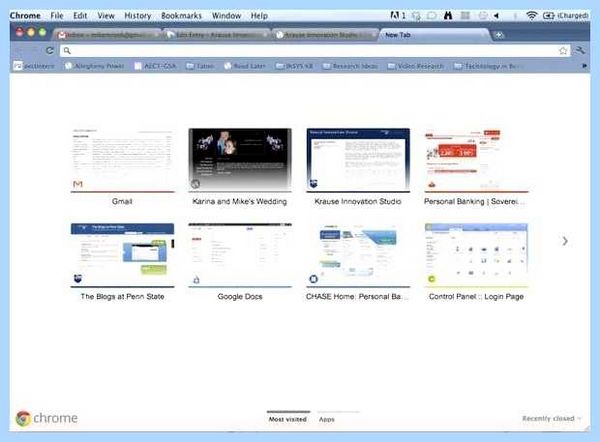Click in the address bar field
This screenshot has width=600, height=442.
tap(315, 51)
